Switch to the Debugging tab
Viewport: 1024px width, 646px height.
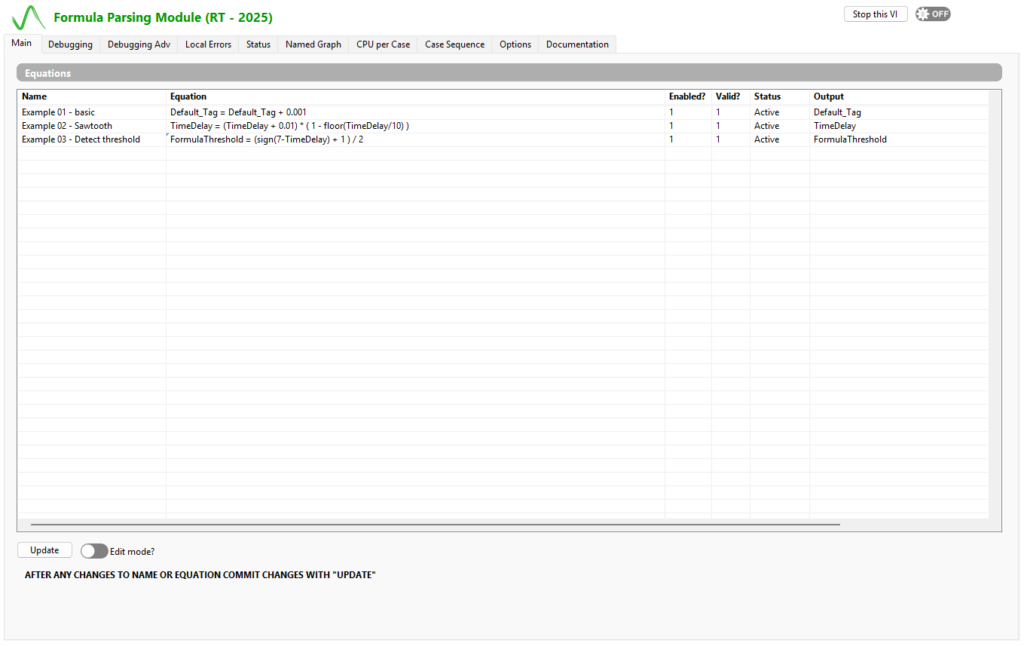[x=70, y=44]
